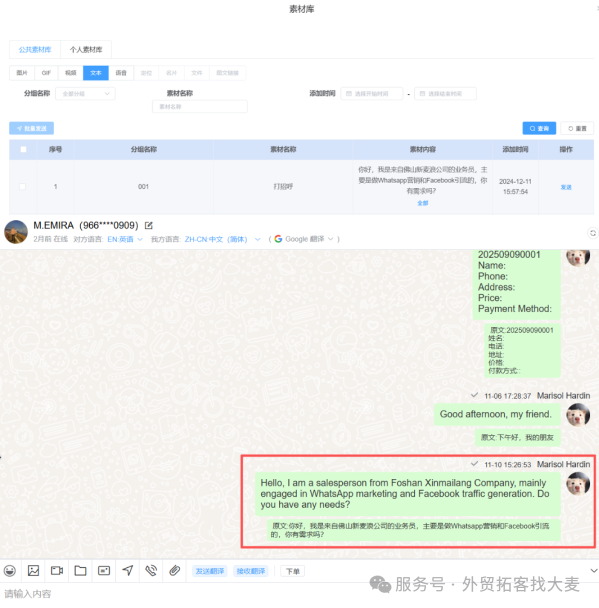Click the edit icon beside M.EMIRA name
599x608 pixels.
point(148,225)
